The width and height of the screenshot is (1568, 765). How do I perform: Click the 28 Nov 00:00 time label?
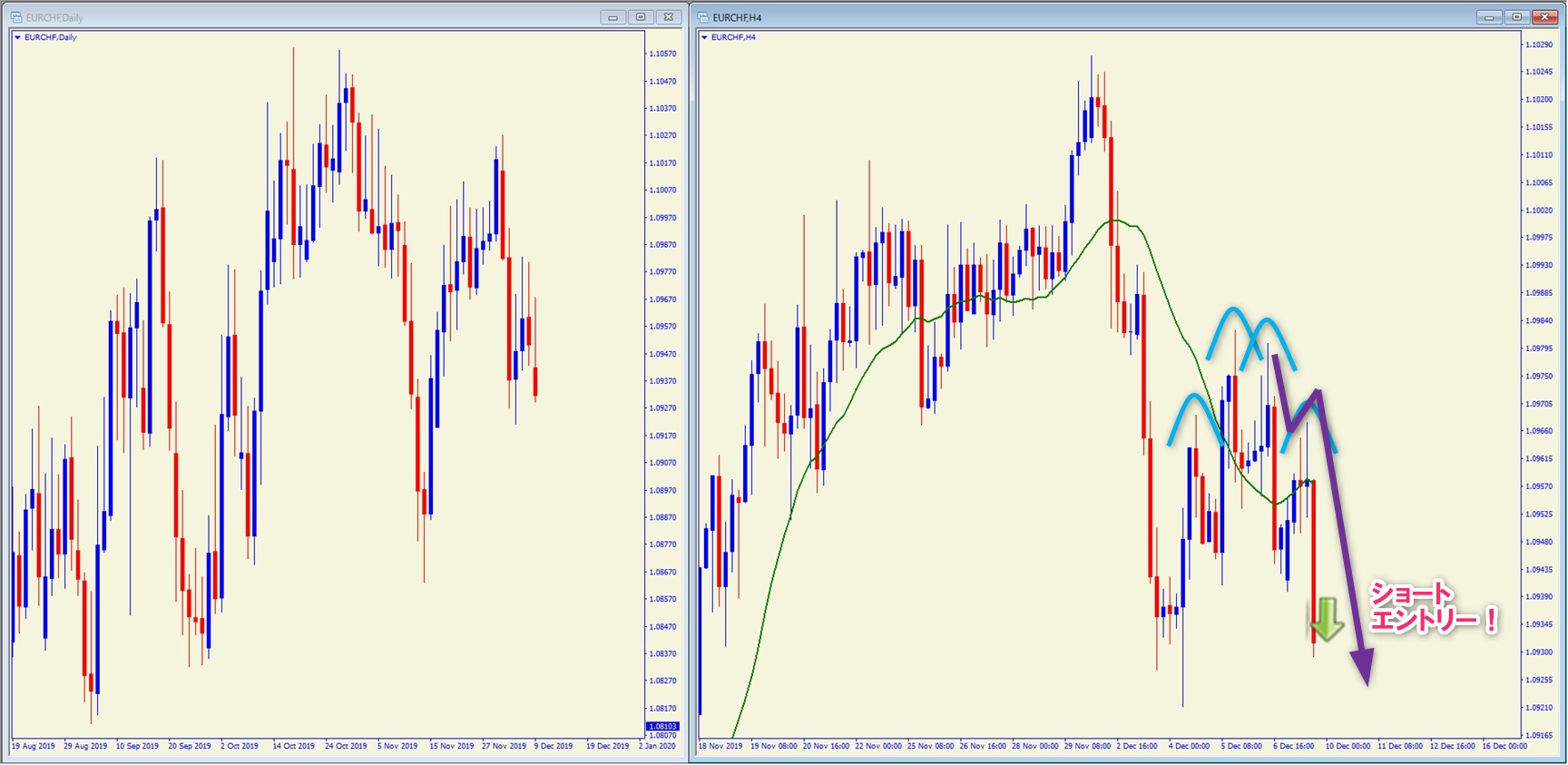(1035, 747)
